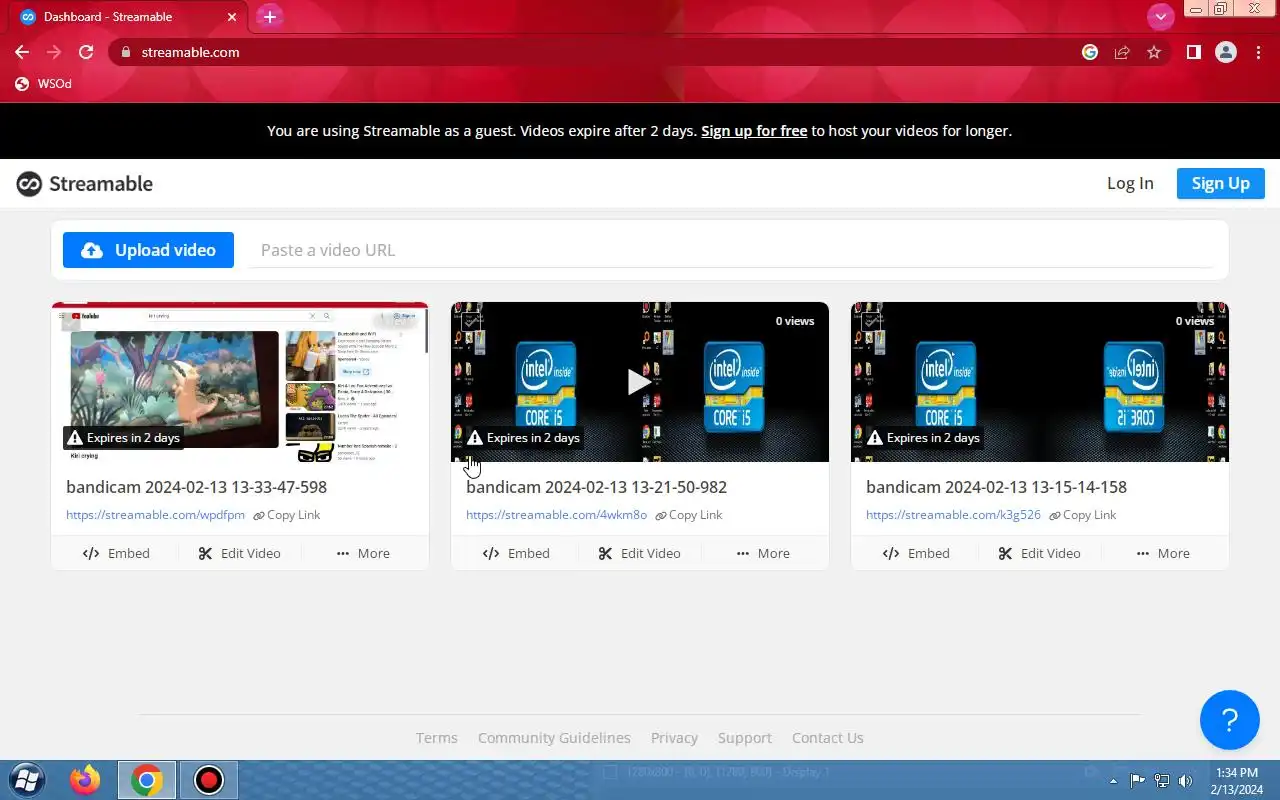The width and height of the screenshot is (1280, 800).
Task: Select title bandicam 2024-02-13 13-21-50-982
Action: point(596,487)
